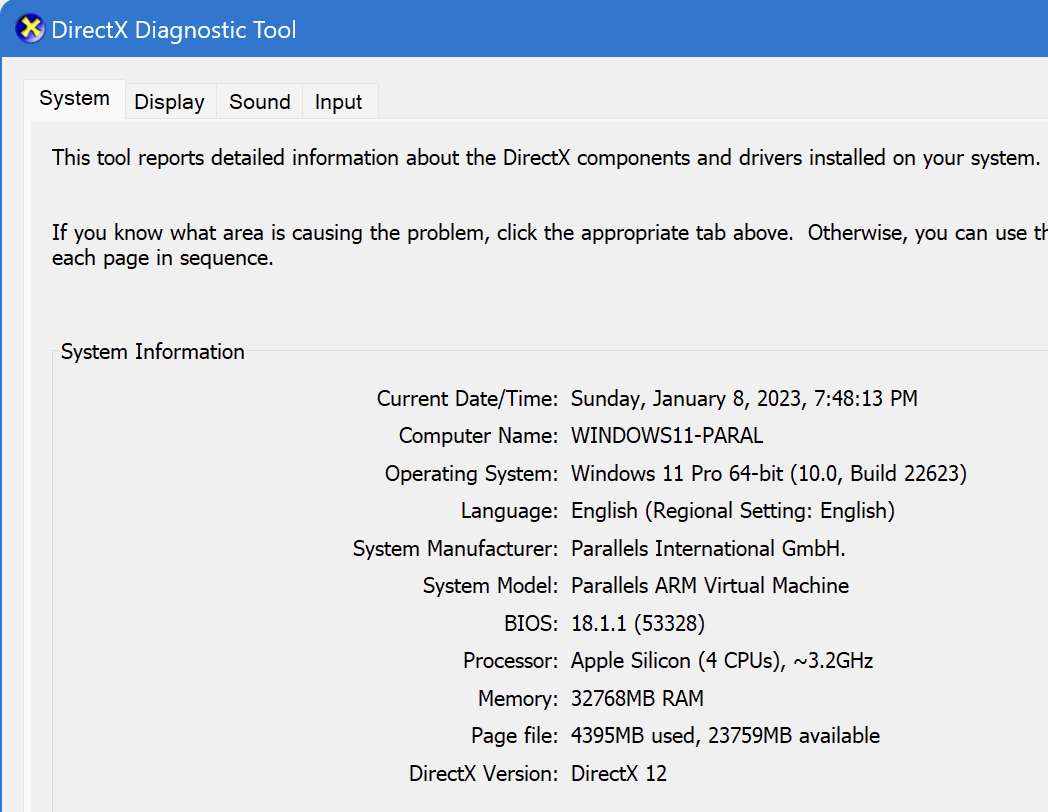Click the 'DirectX Version:' label
This screenshot has height=812, width=1048.
483,773
